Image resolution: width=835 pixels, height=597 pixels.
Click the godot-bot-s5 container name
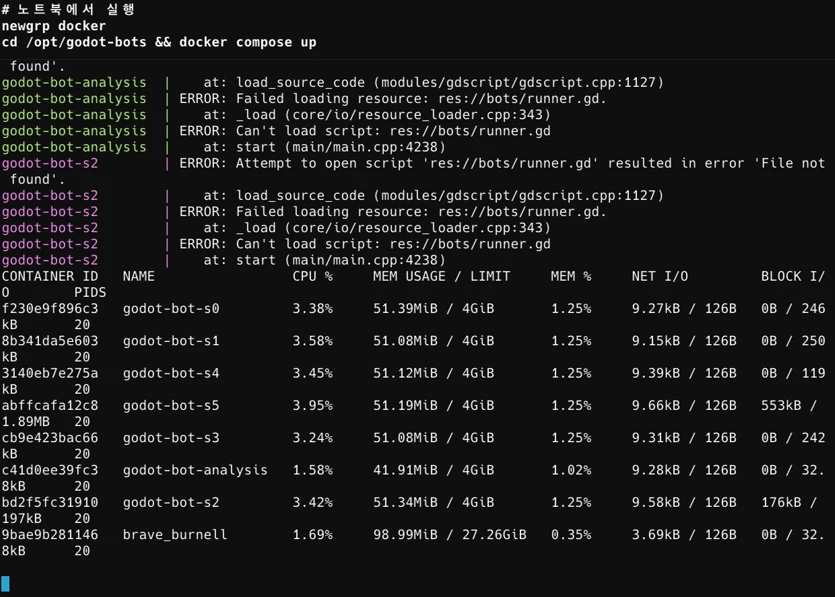coord(171,405)
